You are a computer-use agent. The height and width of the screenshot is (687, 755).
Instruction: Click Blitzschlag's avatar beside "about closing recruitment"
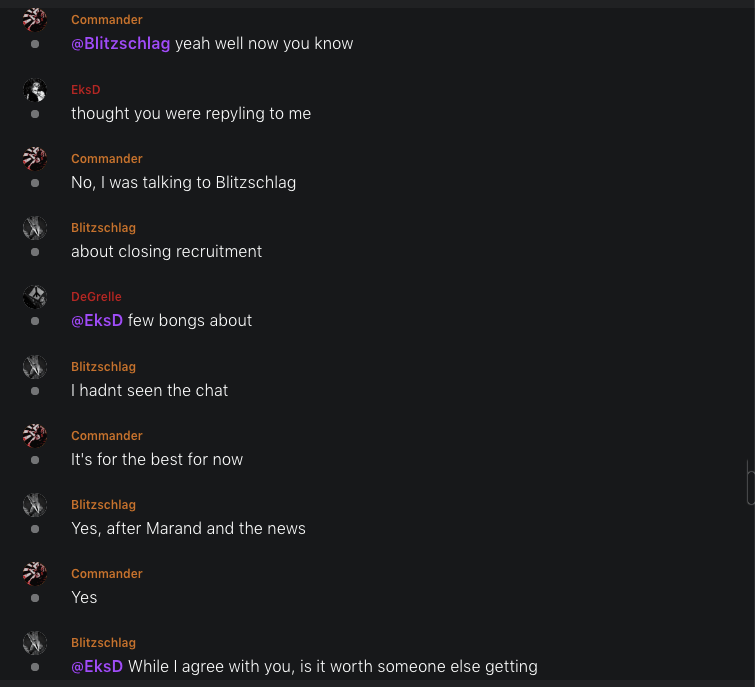[x=35, y=228]
